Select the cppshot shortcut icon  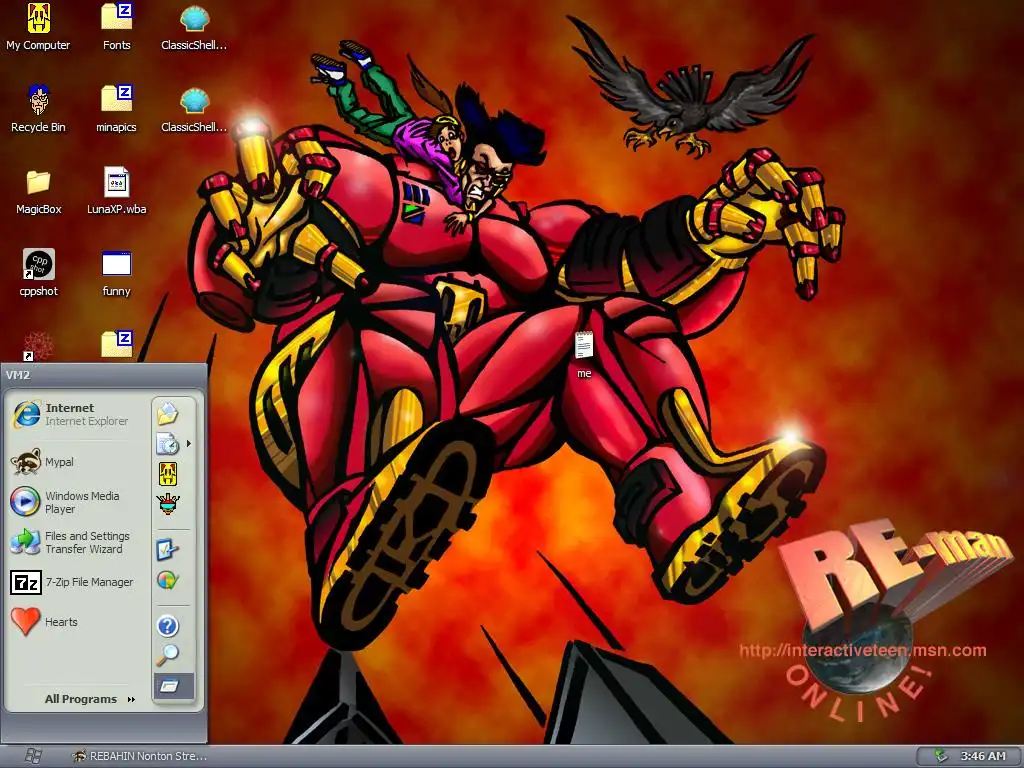tap(39, 273)
